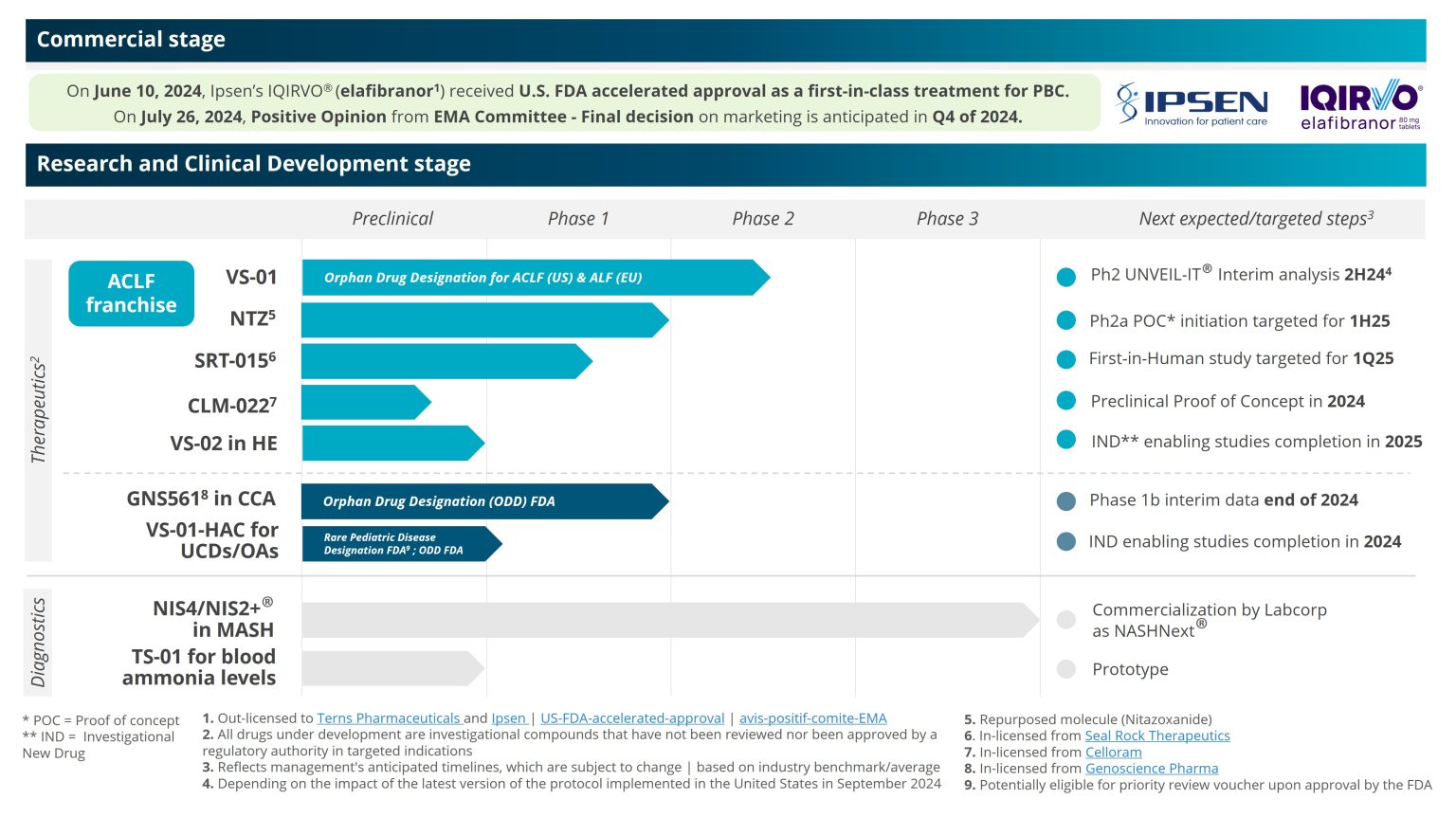Visit the Celloram footnote link
Viewport: 1456px width, 817px height.
pyautogui.click(x=1113, y=753)
